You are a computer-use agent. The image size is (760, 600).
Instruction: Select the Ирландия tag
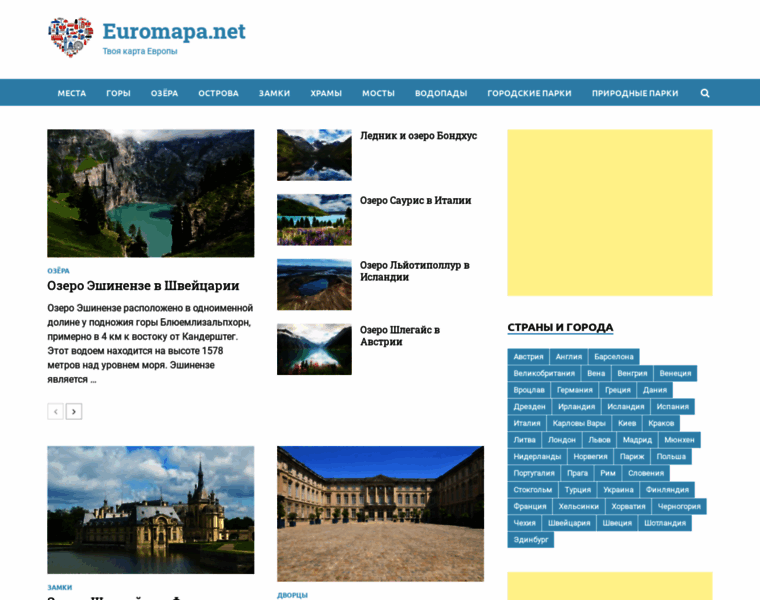point(576,407)
